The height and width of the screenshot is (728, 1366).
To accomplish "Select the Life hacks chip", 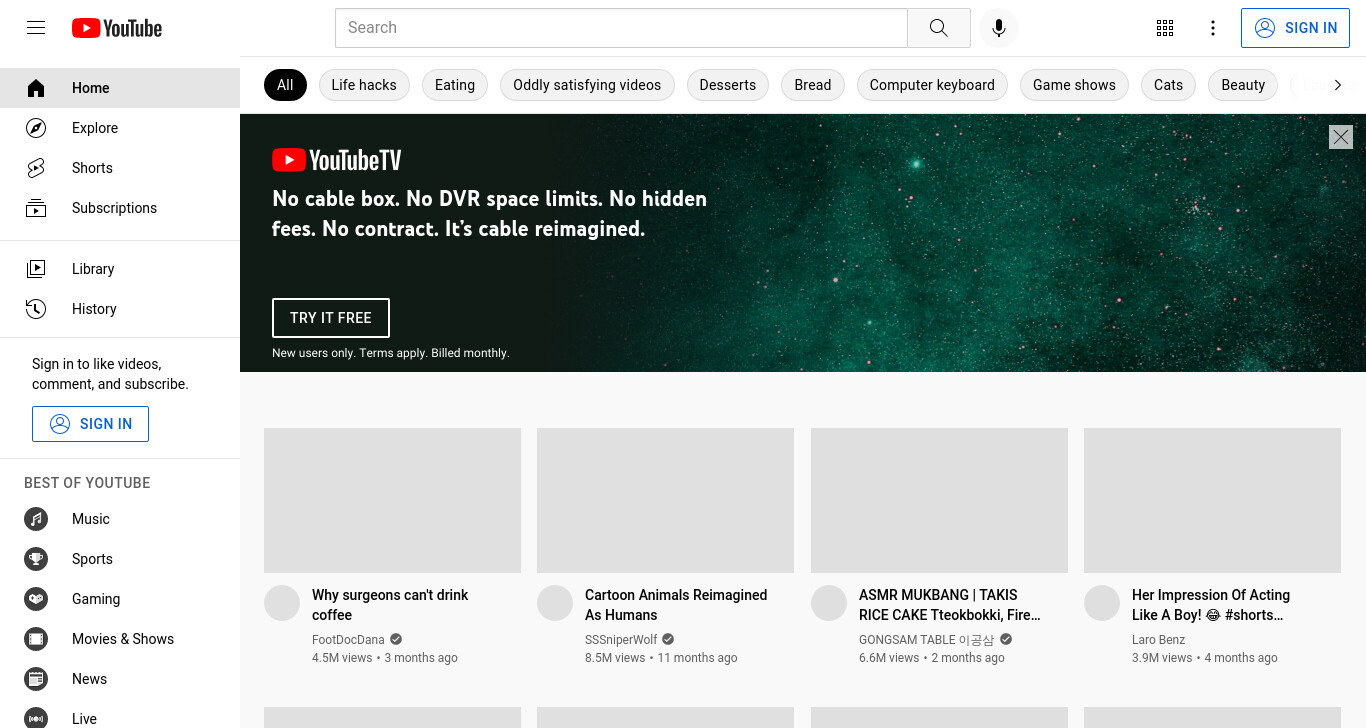I will click(x=364, y=85).
